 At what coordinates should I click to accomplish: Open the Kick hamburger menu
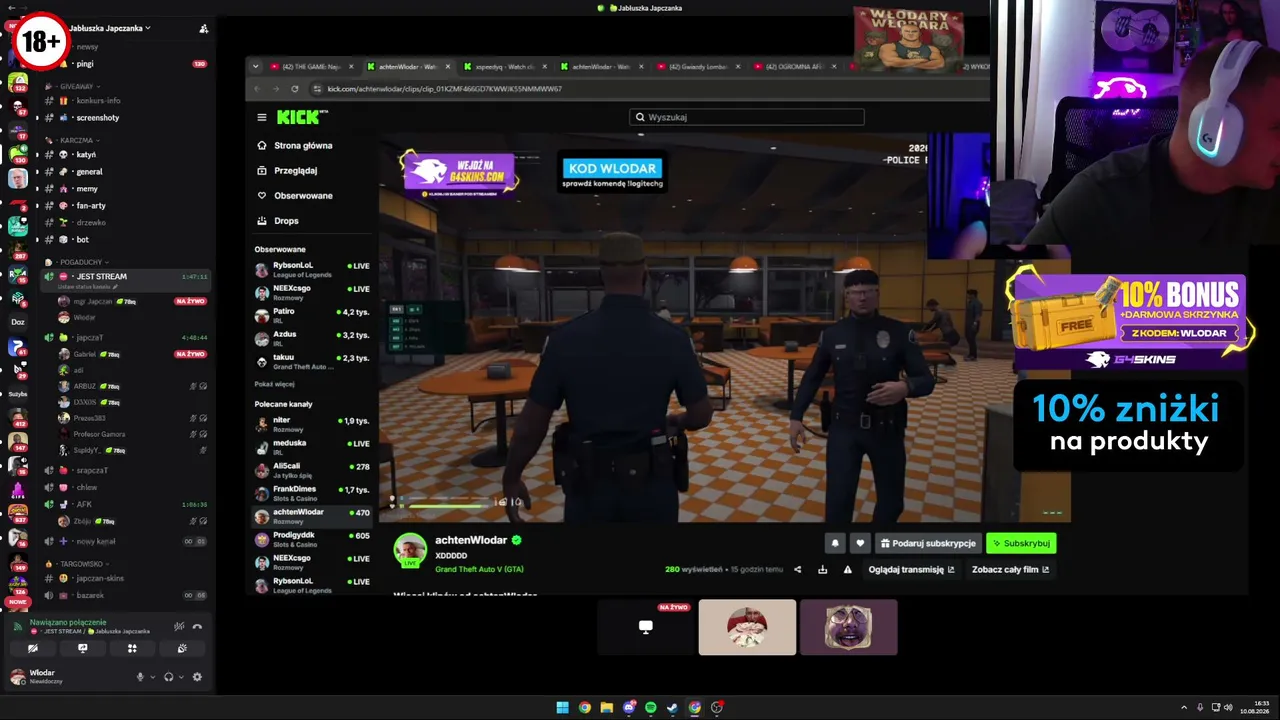pyautogui.click(x=262, y=117)
